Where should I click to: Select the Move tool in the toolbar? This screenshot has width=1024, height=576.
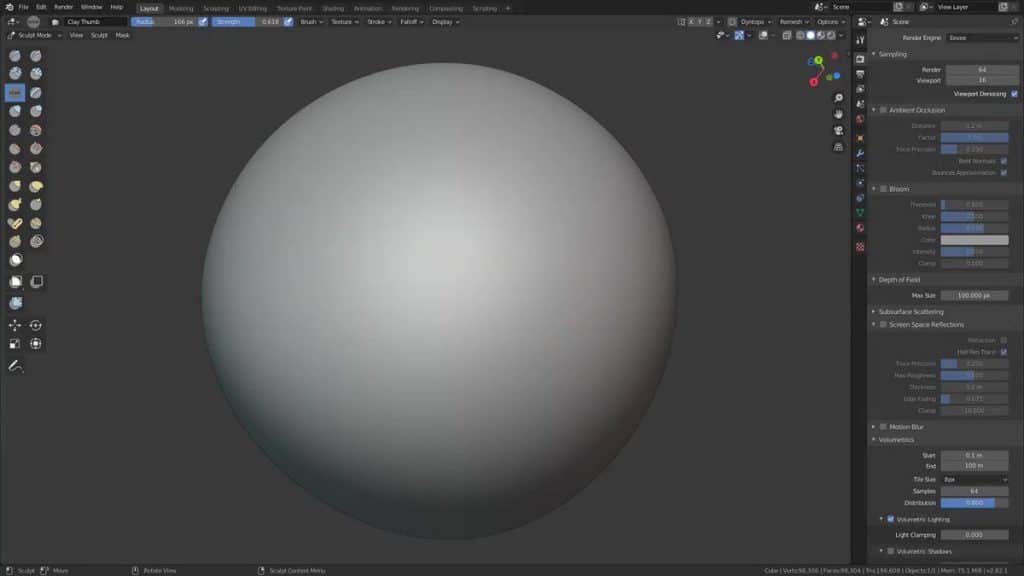click(x=14, y=325)
